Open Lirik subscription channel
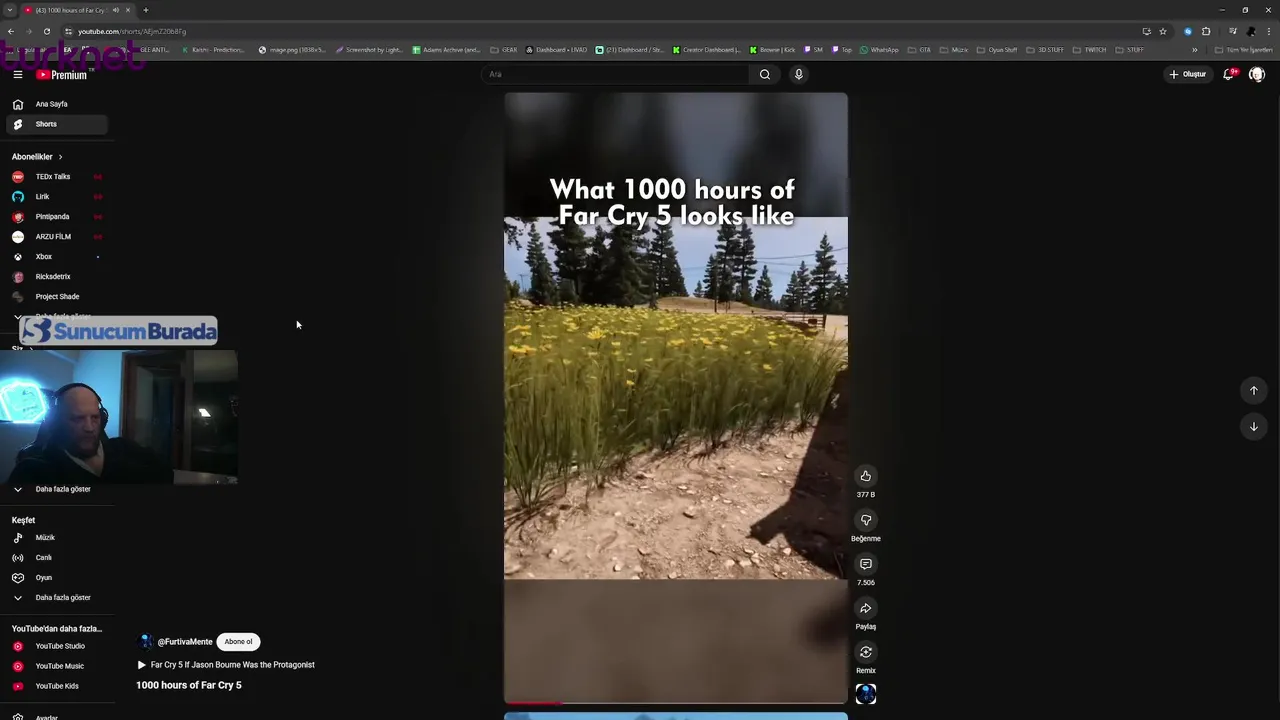The image size is (1280, 720). 55,197
